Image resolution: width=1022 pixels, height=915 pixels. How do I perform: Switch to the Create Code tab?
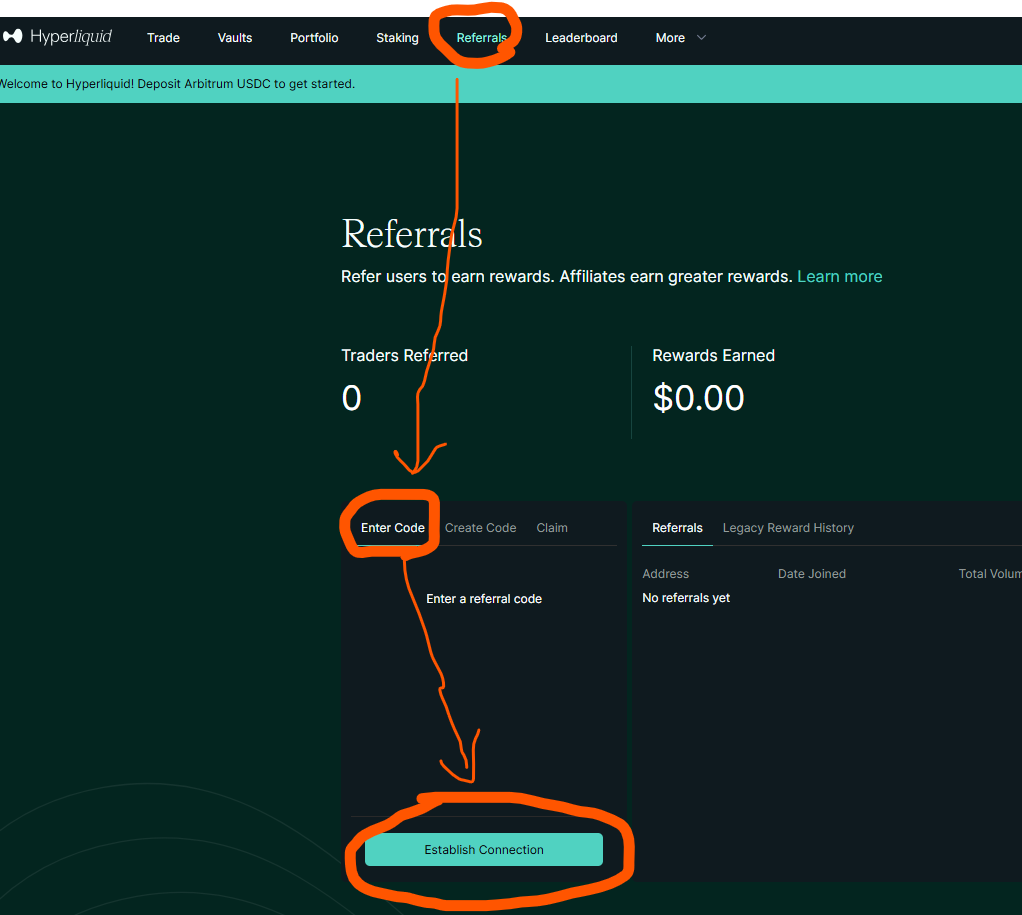click(480, 528)
